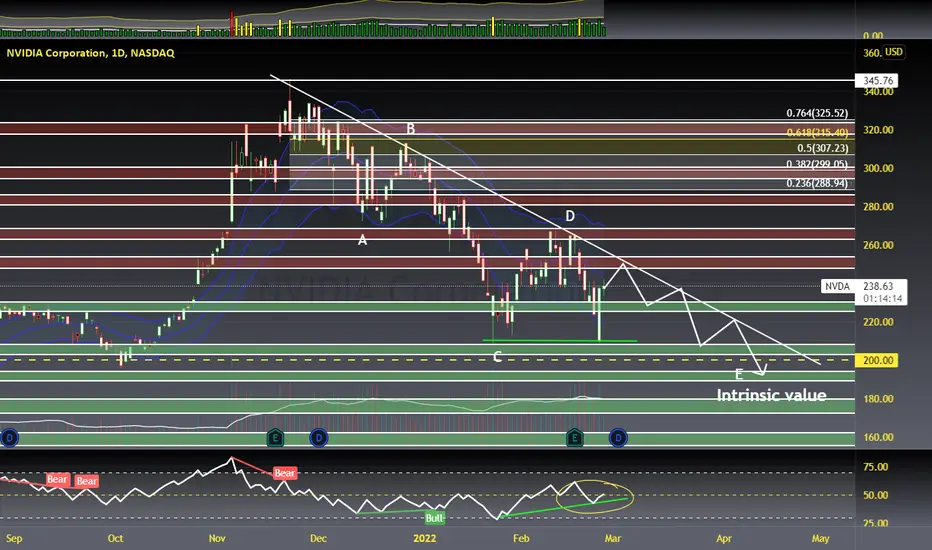The width and height of the screenshot is (932, 550).
Task: Select the 0.236(288.94) Fibonacci level label
Action: click(817, 183)
